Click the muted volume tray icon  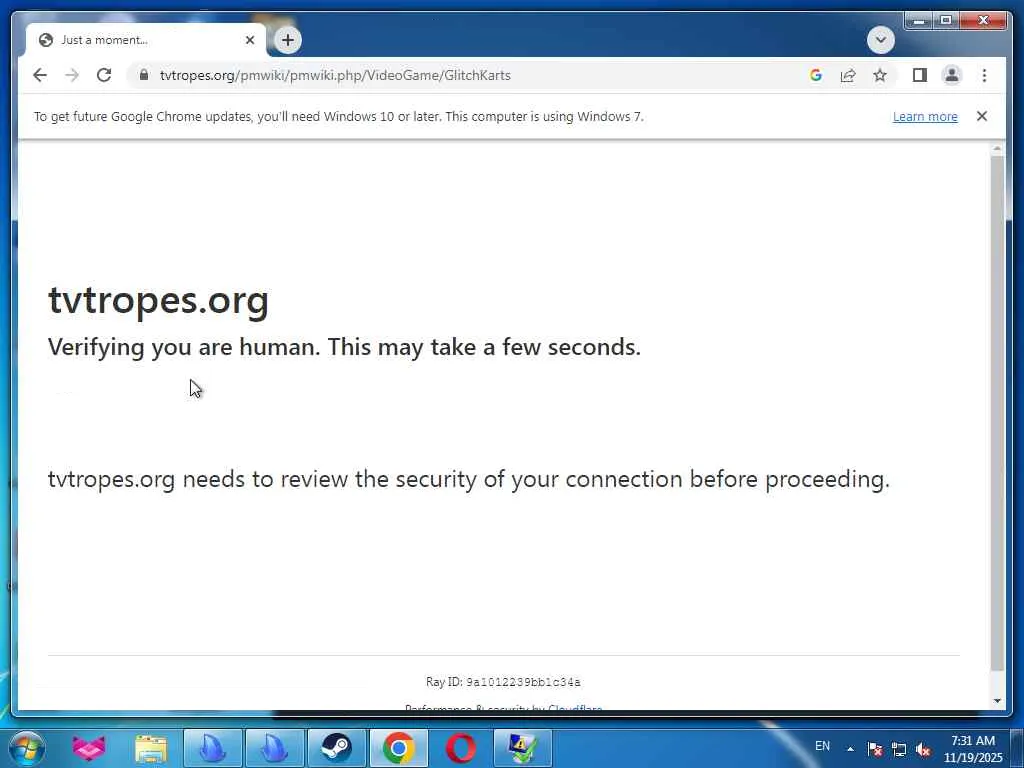click(x=923, y=749)
